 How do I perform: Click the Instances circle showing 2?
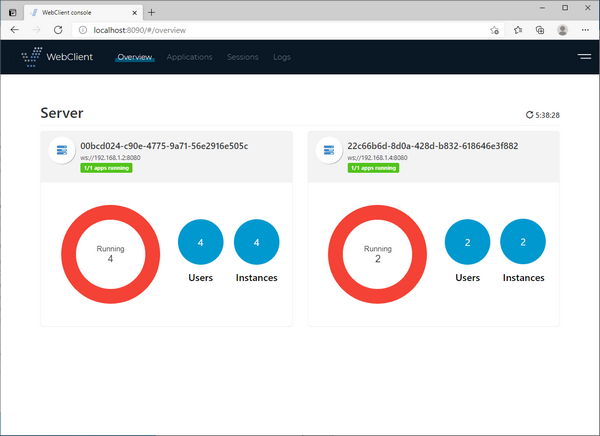(524, 242)
